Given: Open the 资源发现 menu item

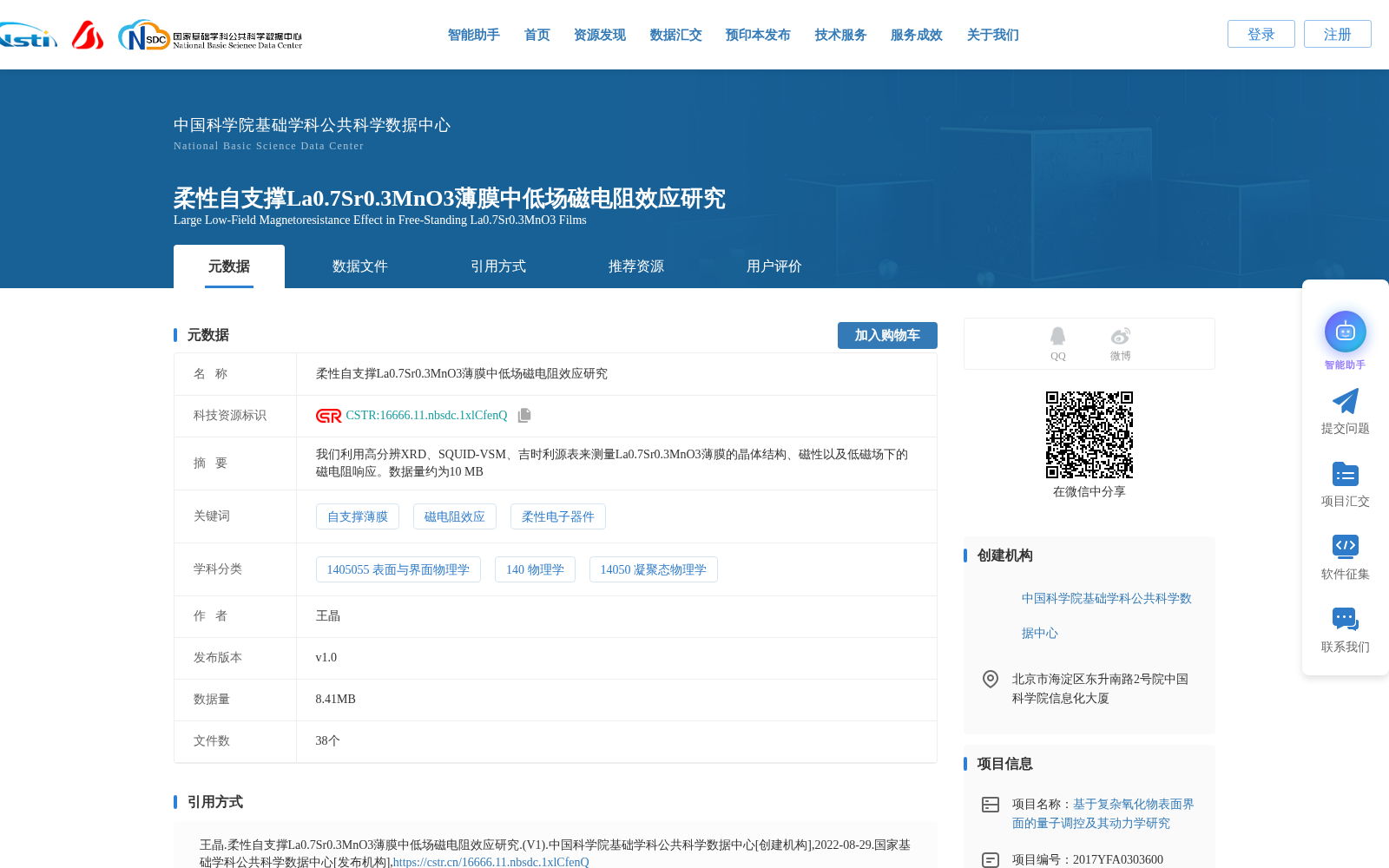Looking at the screenshot, I should (x=599, y=35).
